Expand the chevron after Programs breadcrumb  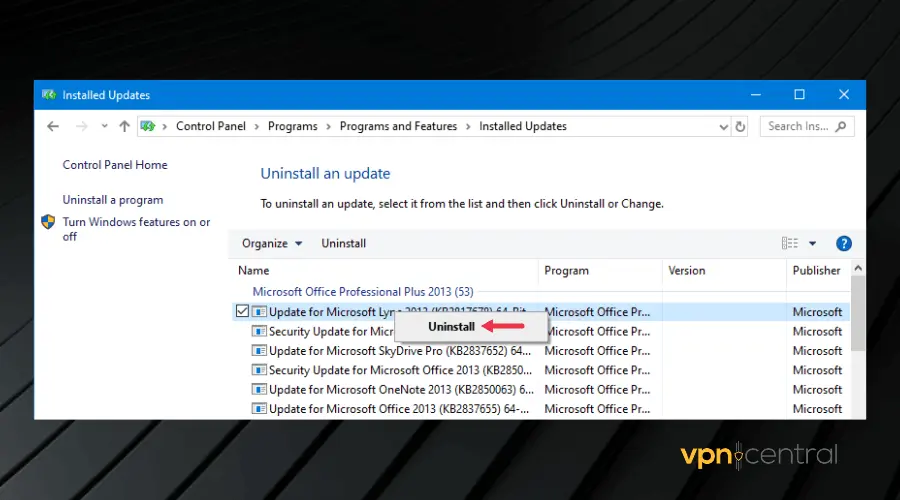[x=329, y=127]
